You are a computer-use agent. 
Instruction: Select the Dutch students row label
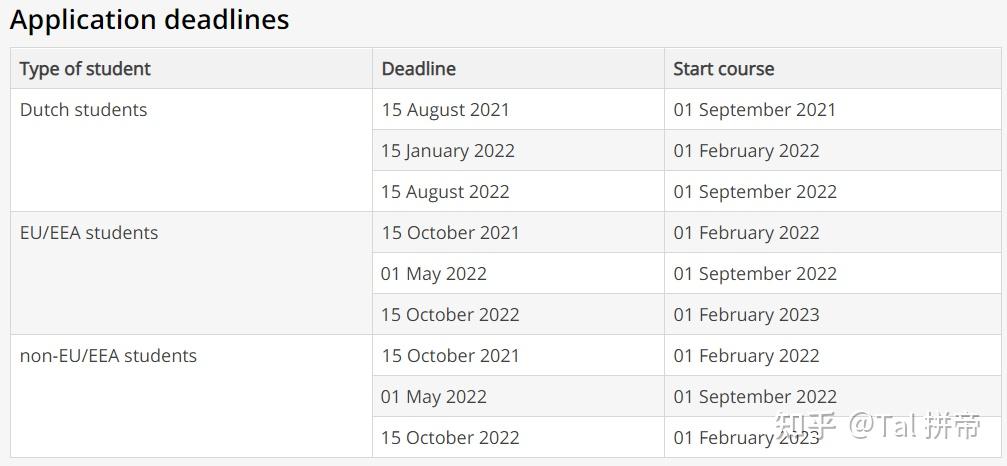point(83,110)
